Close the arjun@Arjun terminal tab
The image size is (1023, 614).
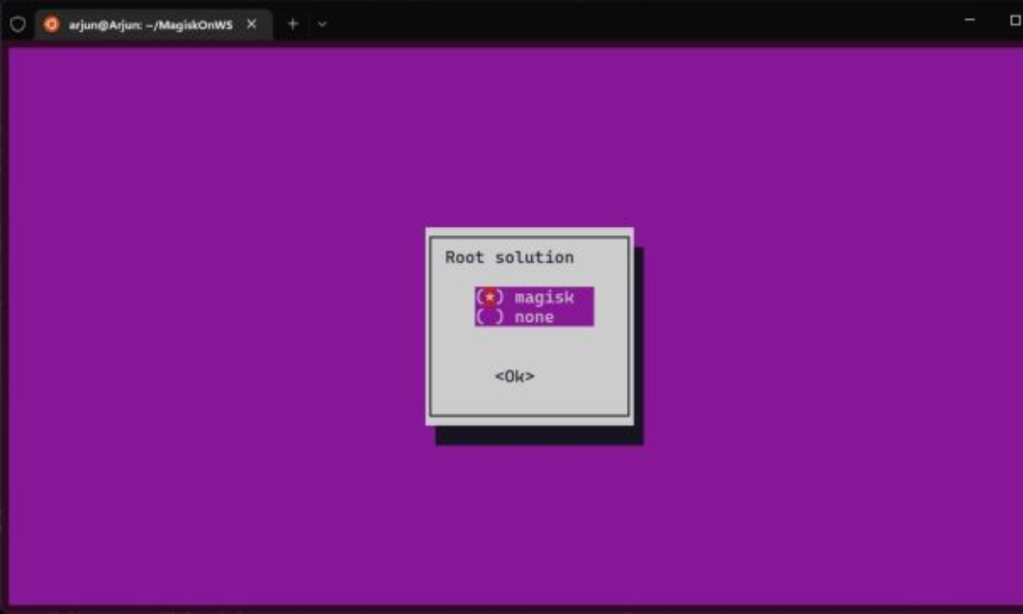252,24
